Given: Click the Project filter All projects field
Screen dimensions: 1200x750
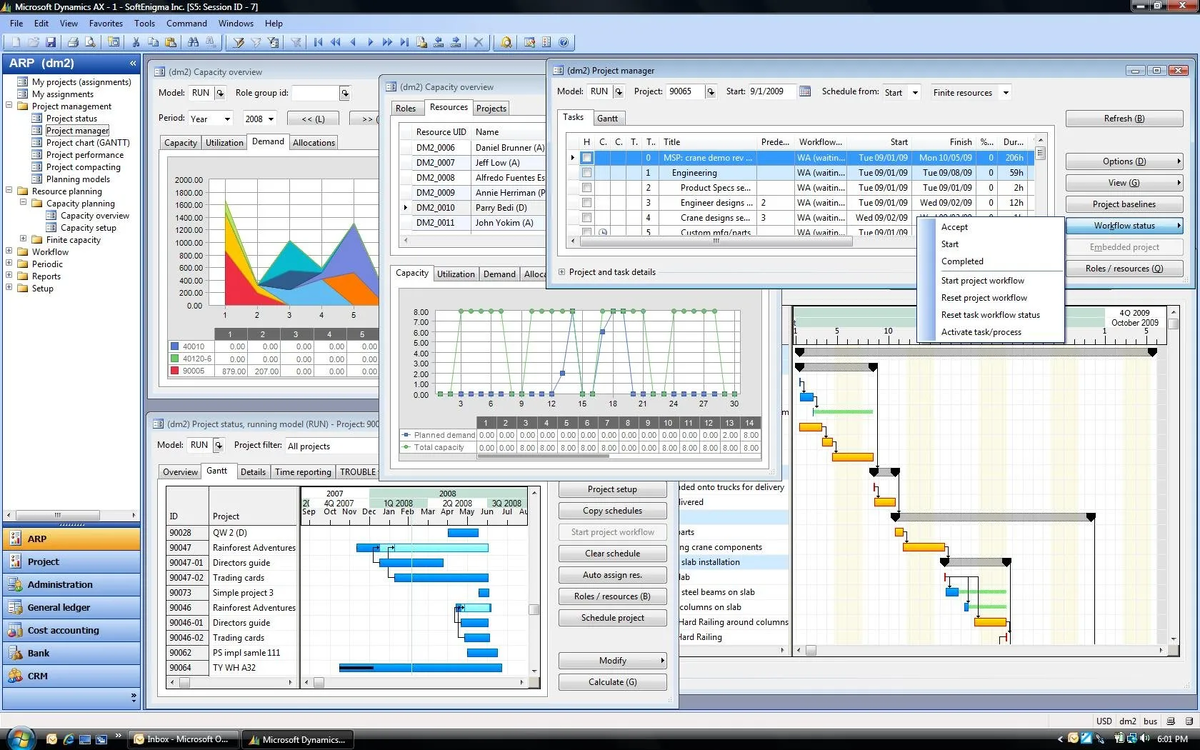Looking at the screenshot, I should tap(332, 446).
